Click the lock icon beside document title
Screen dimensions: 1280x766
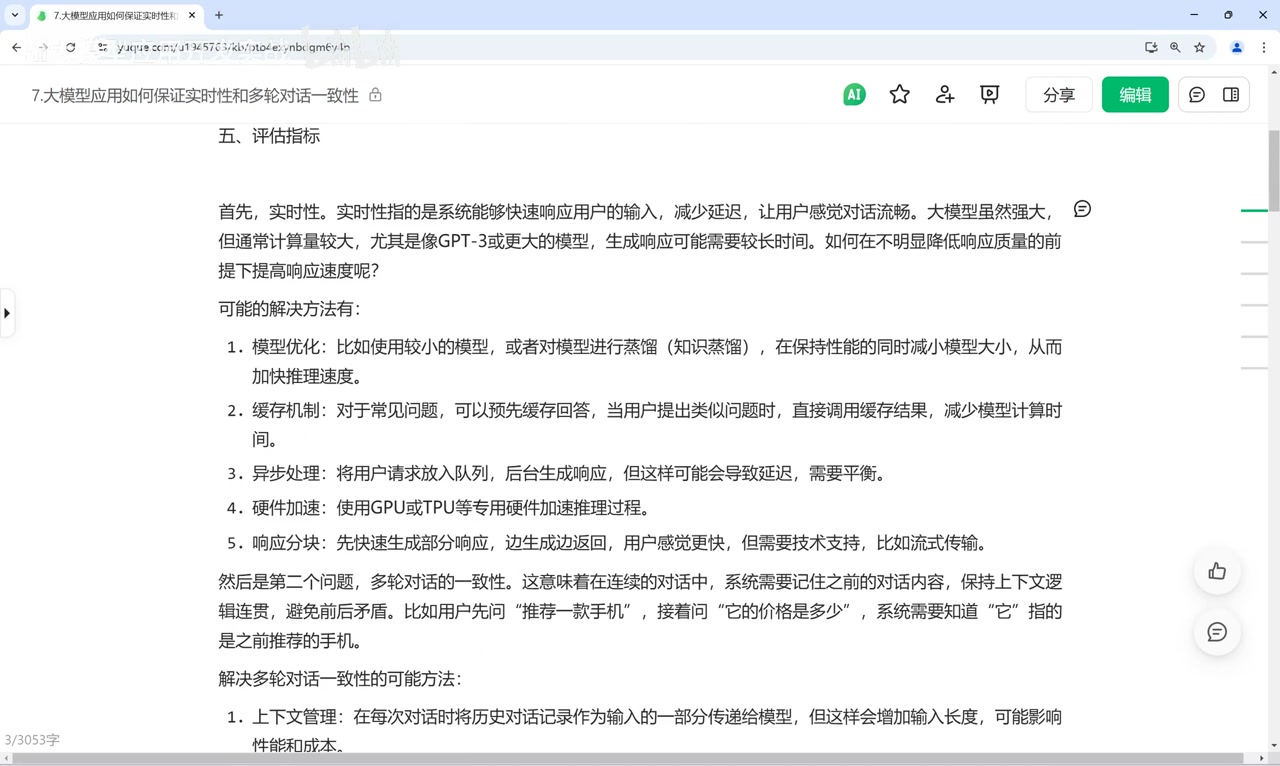tap(375, 95)
